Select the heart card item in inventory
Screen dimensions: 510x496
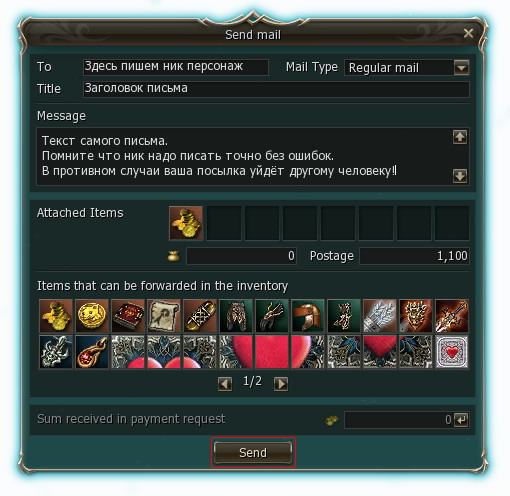(x=452, y=352)
